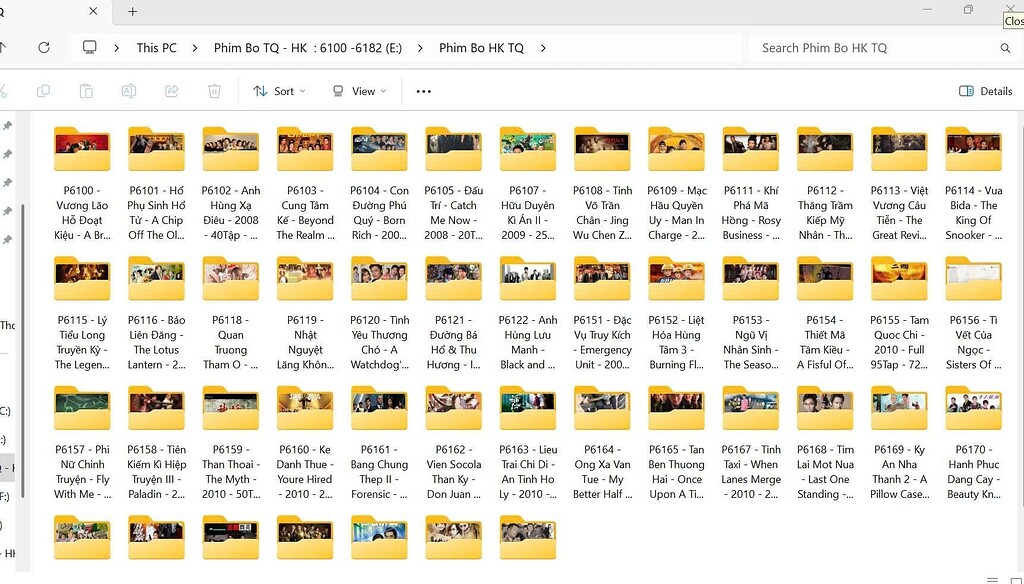Select folder P6113 - Việt Vương Câu Tiễn

(x=899, y=184)
